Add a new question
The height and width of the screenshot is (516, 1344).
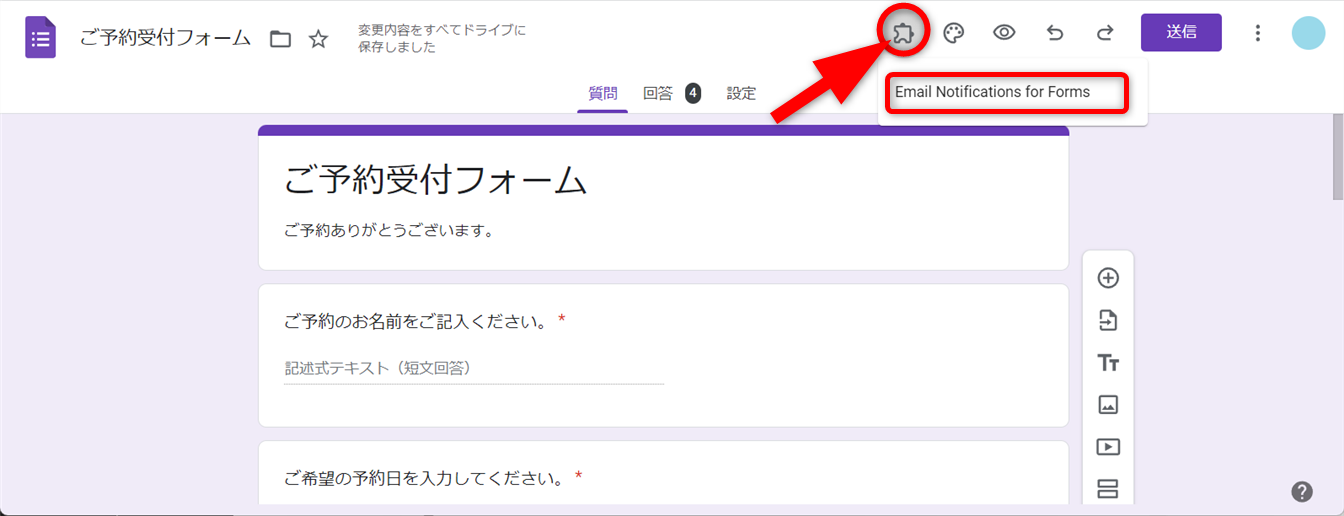[x=1108, y=278]
